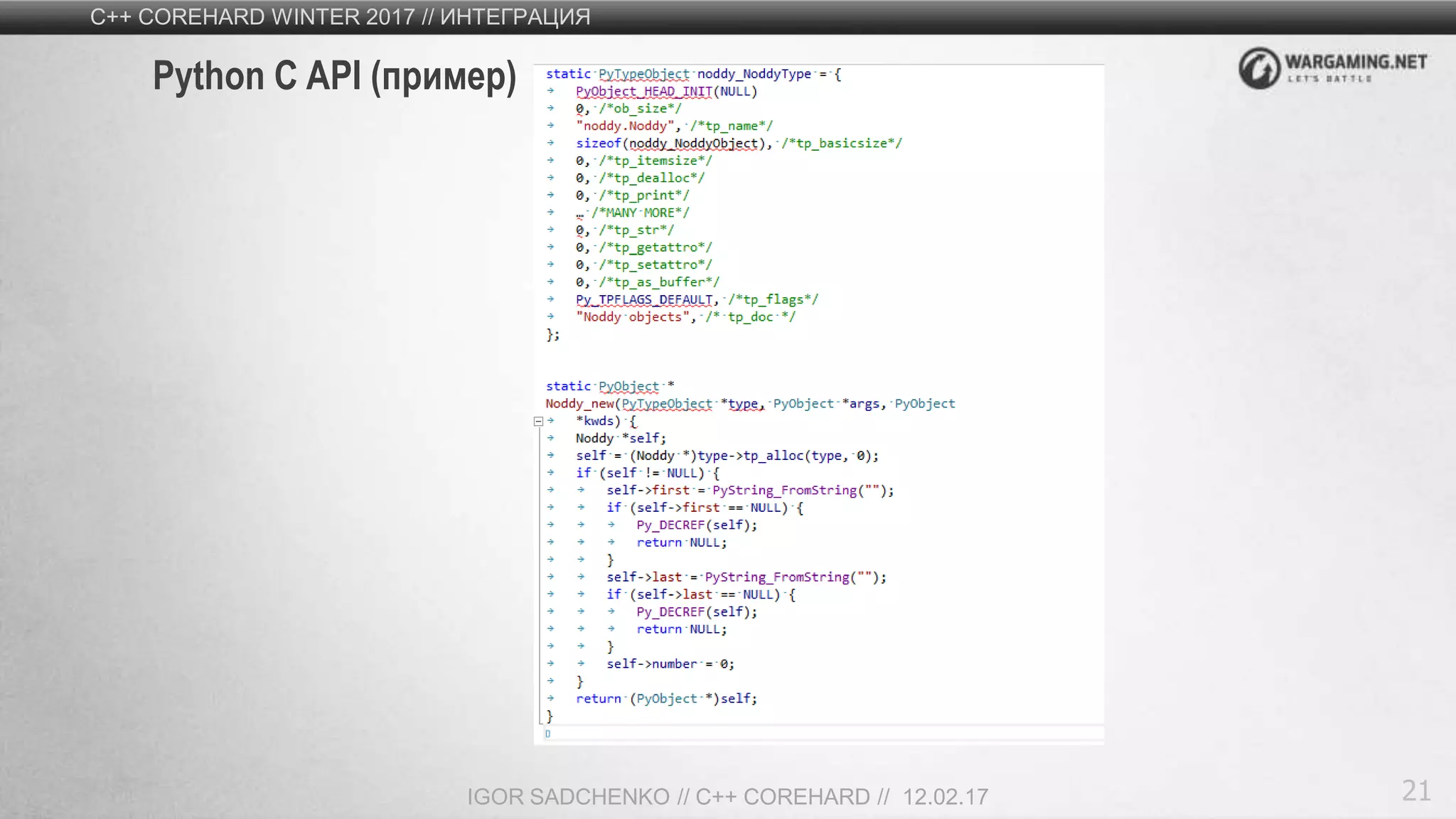
Task: Click the 'if (self != NULL) {' line
Action: [x=648, y=473]
